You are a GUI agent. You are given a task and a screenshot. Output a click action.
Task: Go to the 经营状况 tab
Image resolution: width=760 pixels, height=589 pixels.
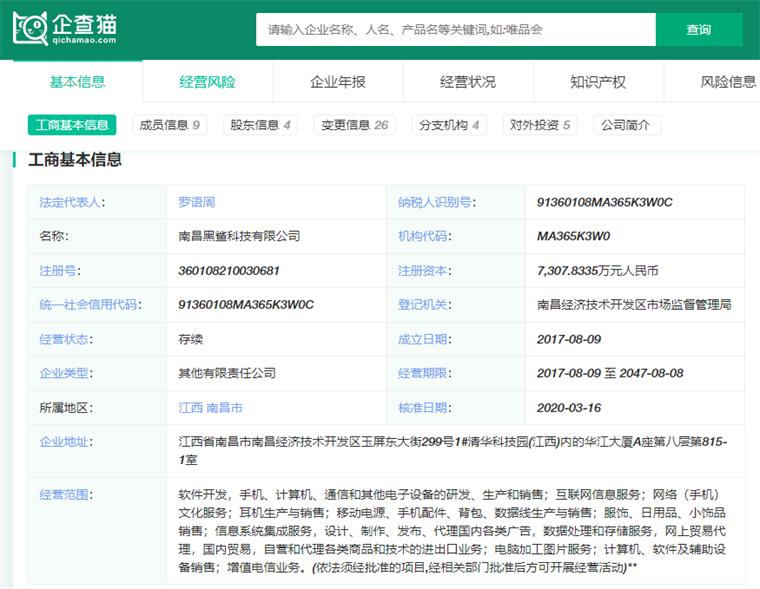tap(468, 82)
